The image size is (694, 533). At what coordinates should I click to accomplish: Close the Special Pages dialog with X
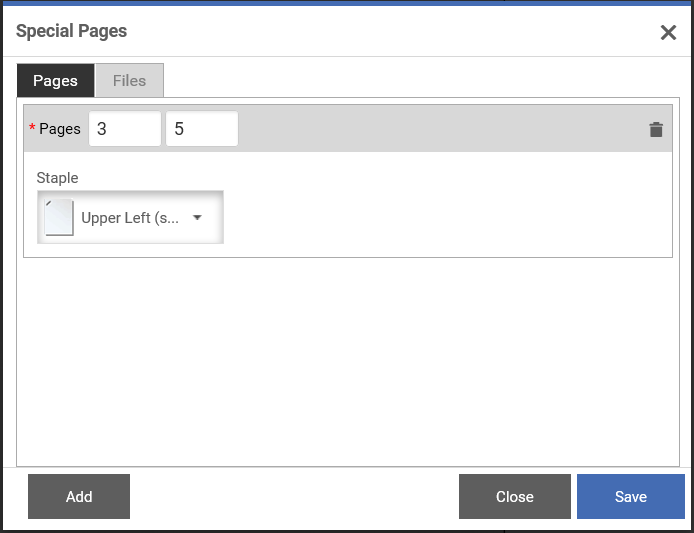[668, 32]
